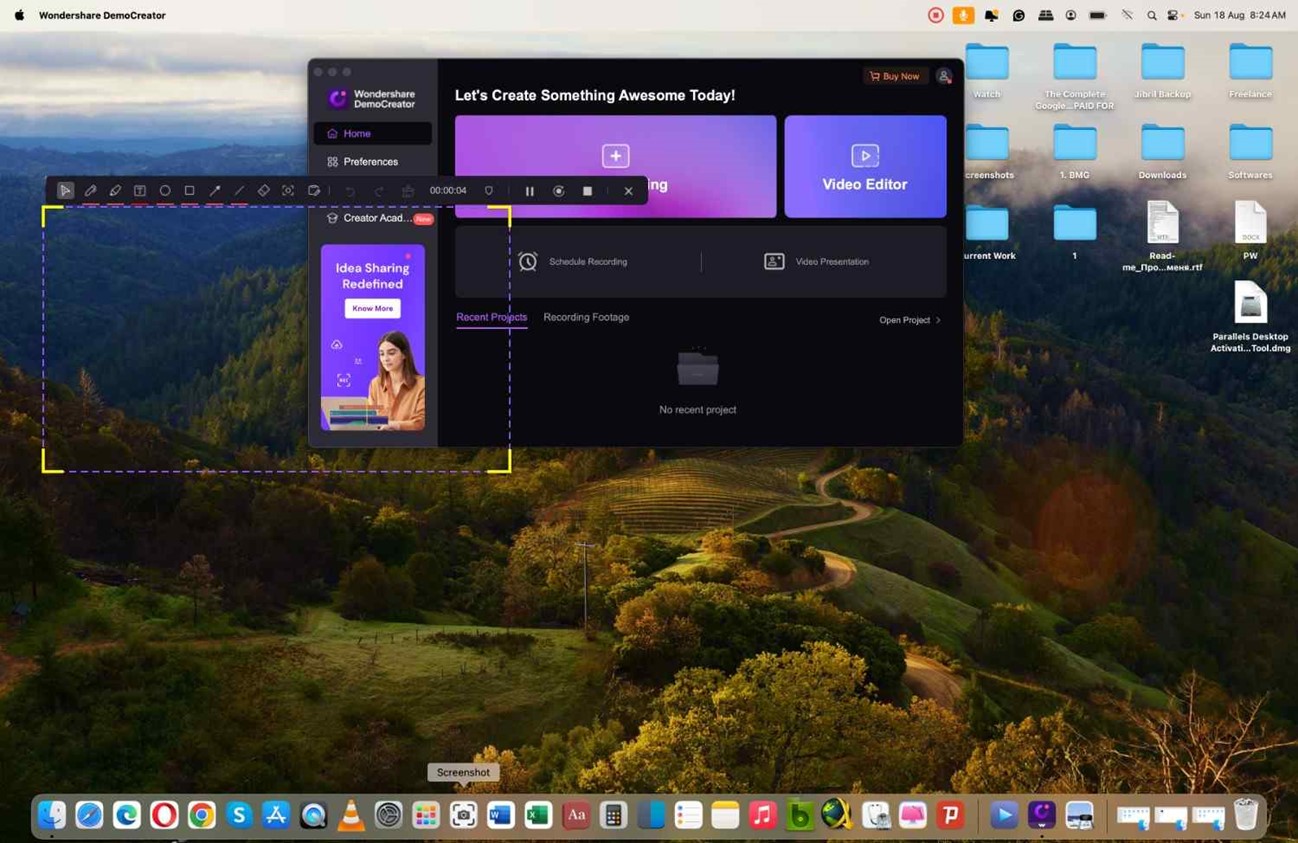Pause the recording
The image size is (1298, 843).
tap(530, 191)
